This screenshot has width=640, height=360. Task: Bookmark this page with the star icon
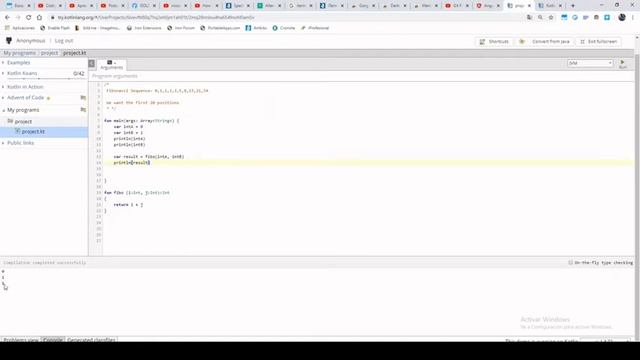551,18
